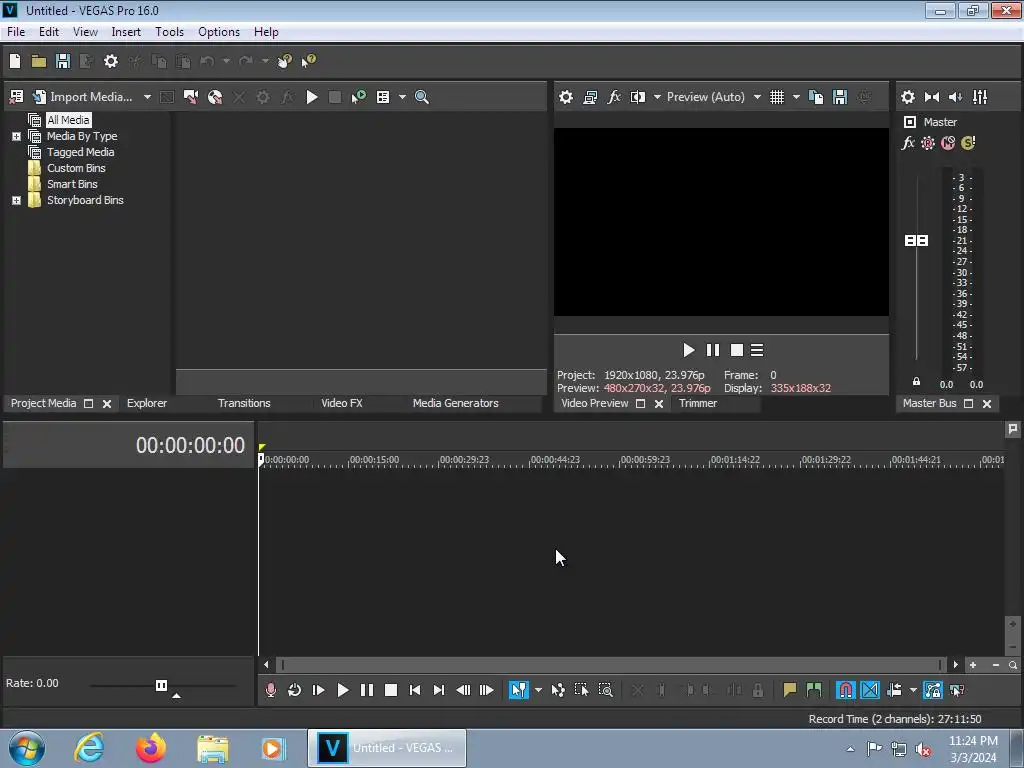This screenshot has height=768, width=1024.
Task: Select Smart Bins folder
Action: tap(72, 184)
